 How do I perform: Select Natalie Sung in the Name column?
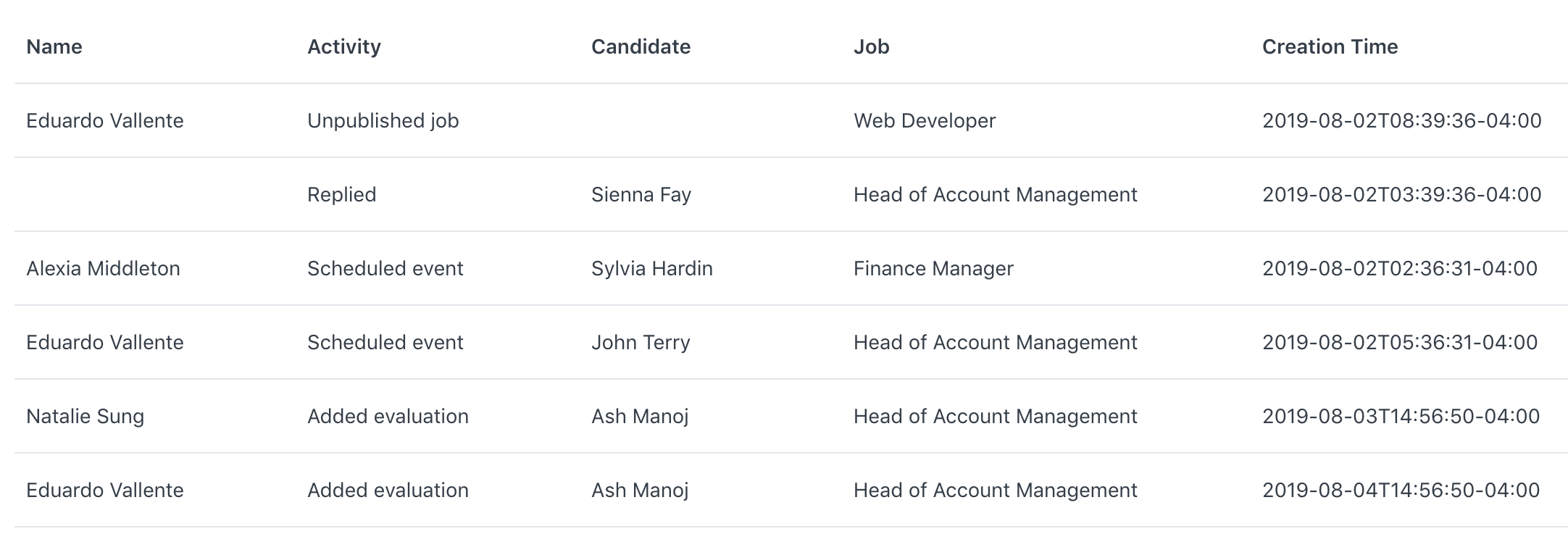[x=85, y=417]
